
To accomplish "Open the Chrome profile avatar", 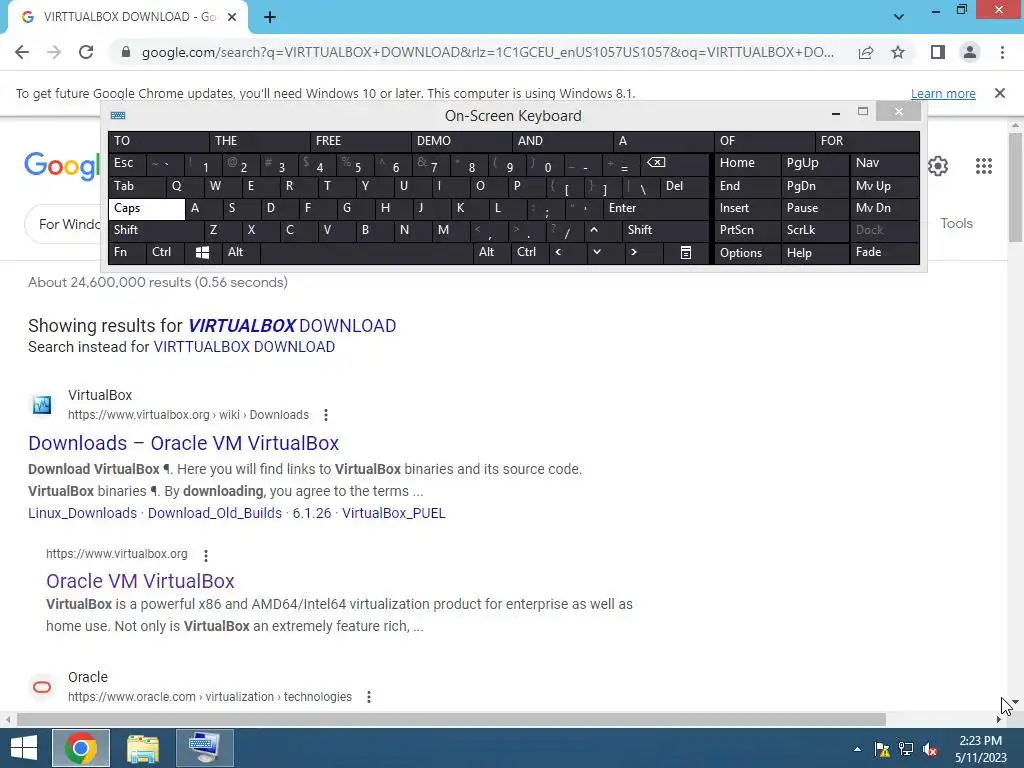I will point(970,52).
